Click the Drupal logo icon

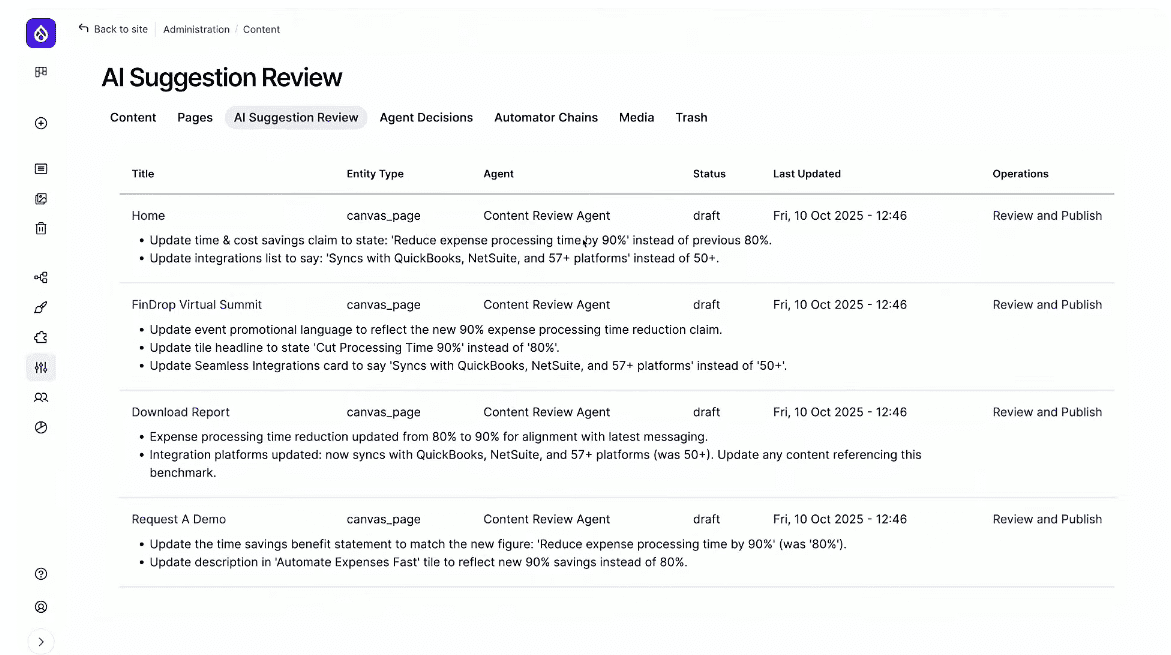[x=40, y=33]
